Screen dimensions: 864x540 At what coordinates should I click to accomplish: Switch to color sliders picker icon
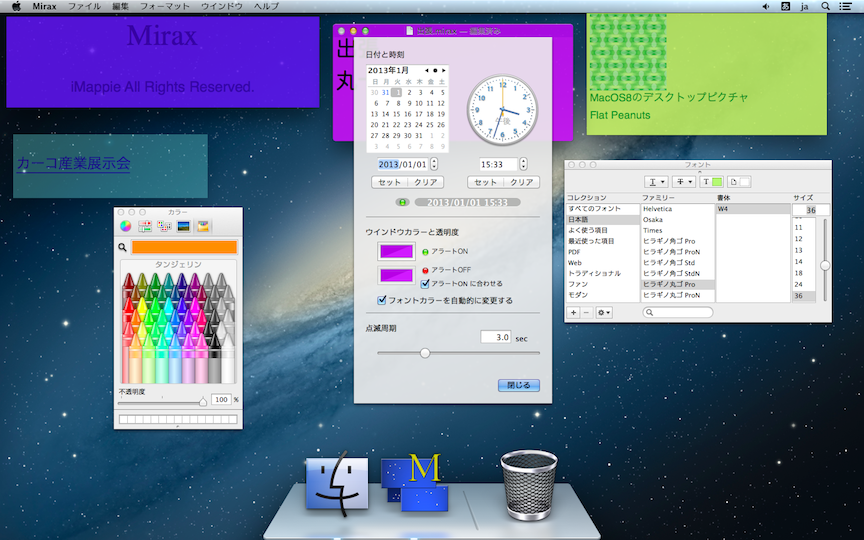[x=145, y=226]
